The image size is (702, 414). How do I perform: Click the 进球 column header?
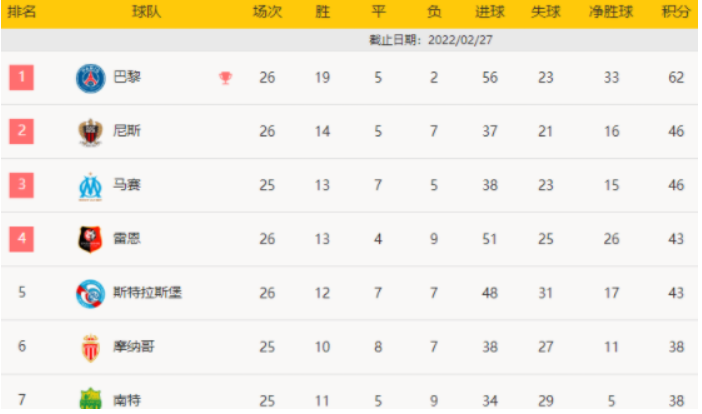490,12
